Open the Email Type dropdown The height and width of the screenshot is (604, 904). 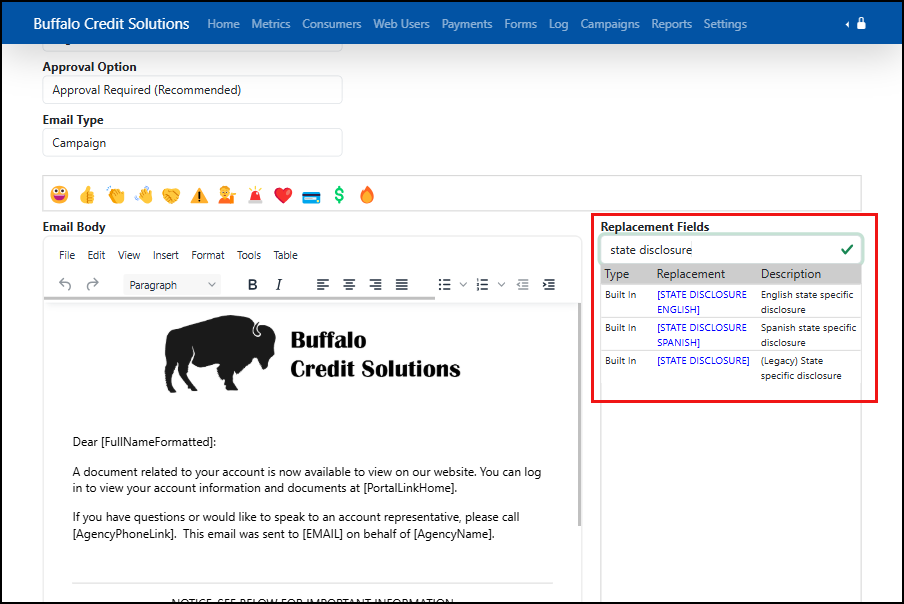pyautogui.click(x=193, y=143)
